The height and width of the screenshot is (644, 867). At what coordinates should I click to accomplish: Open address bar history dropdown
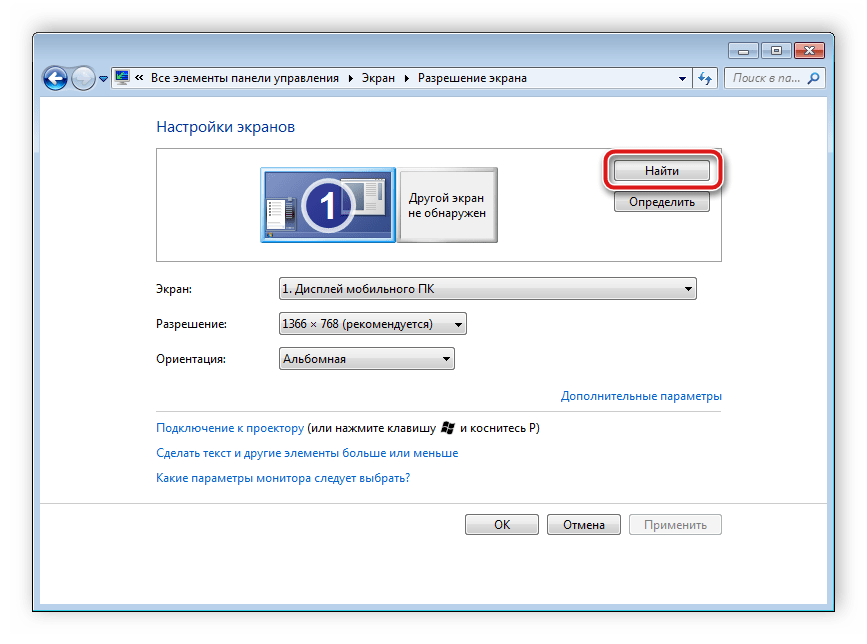click(682, 78)
